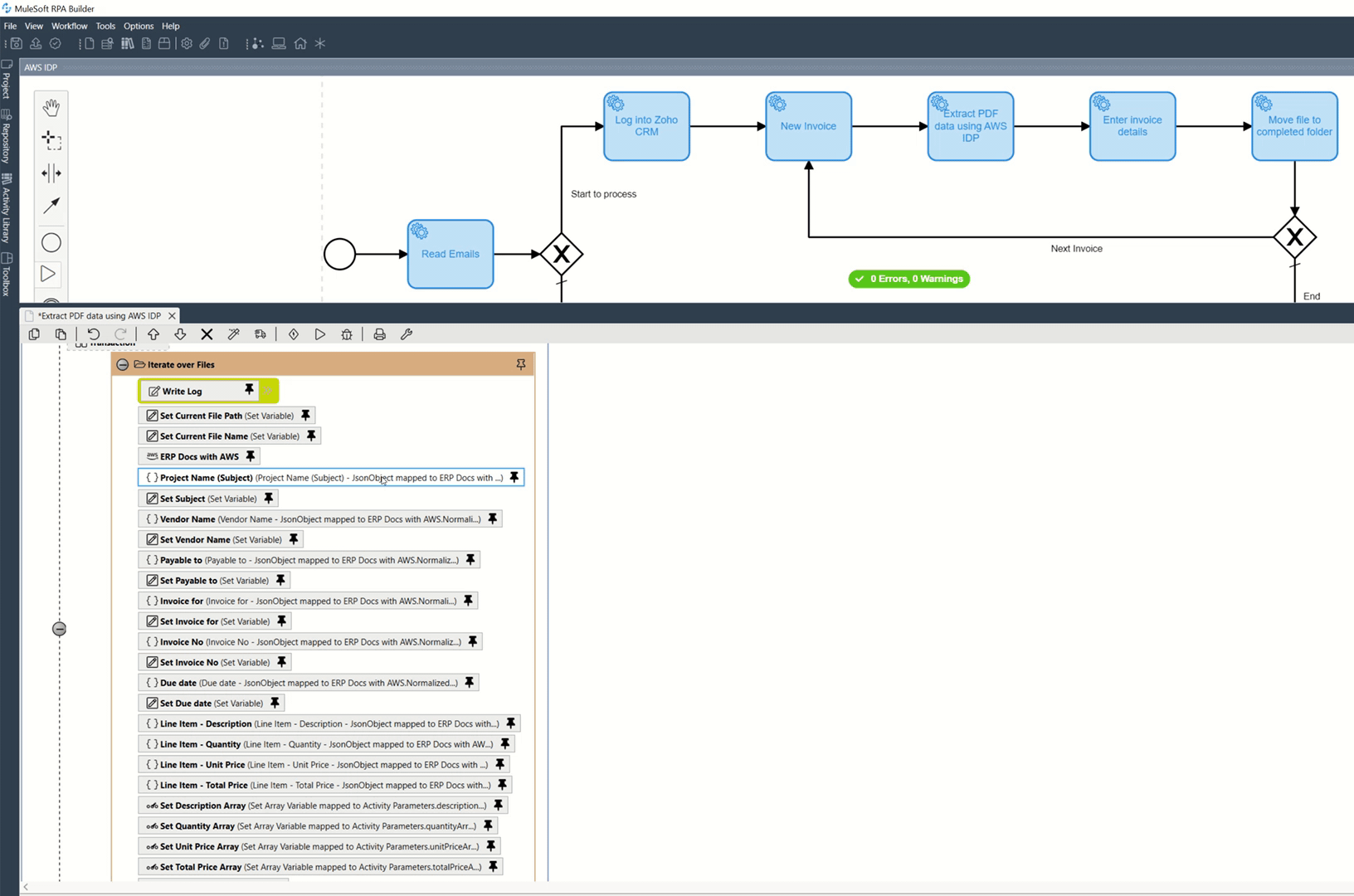1354x896 pixels.
Task: Toggle the pin on the Iterate over Files header
Action: [521, 364]
